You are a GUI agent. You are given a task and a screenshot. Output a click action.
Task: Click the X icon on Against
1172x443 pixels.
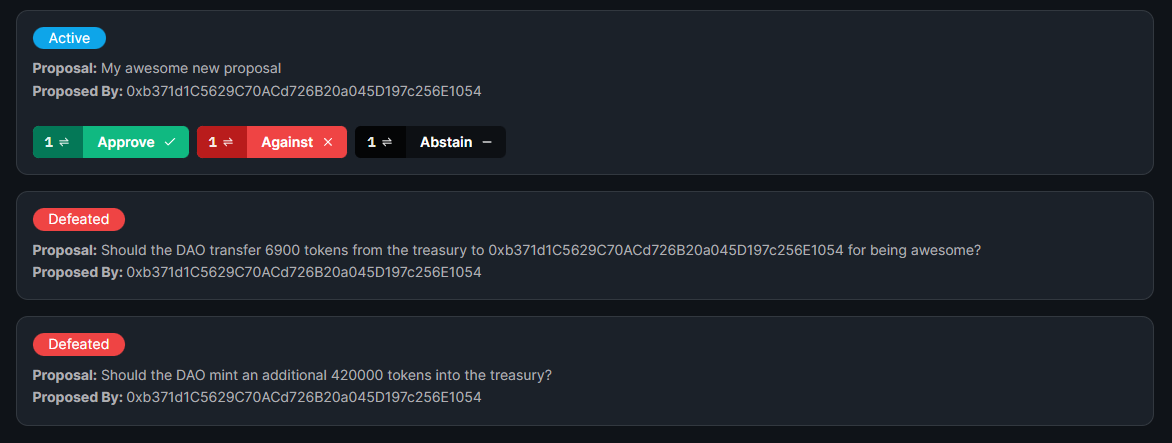point(328,142)
